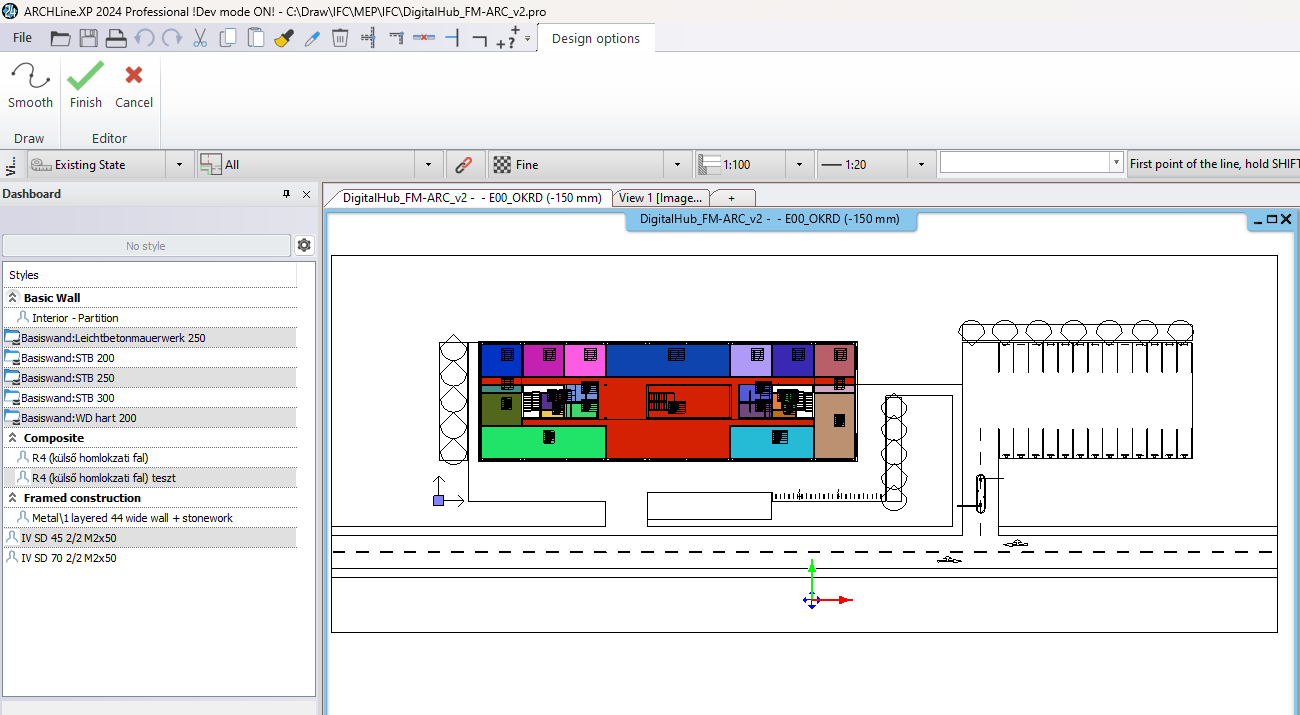Toggle the chain link icon on the status toolbar
The image size is (1300, 715).
[461, 163]
